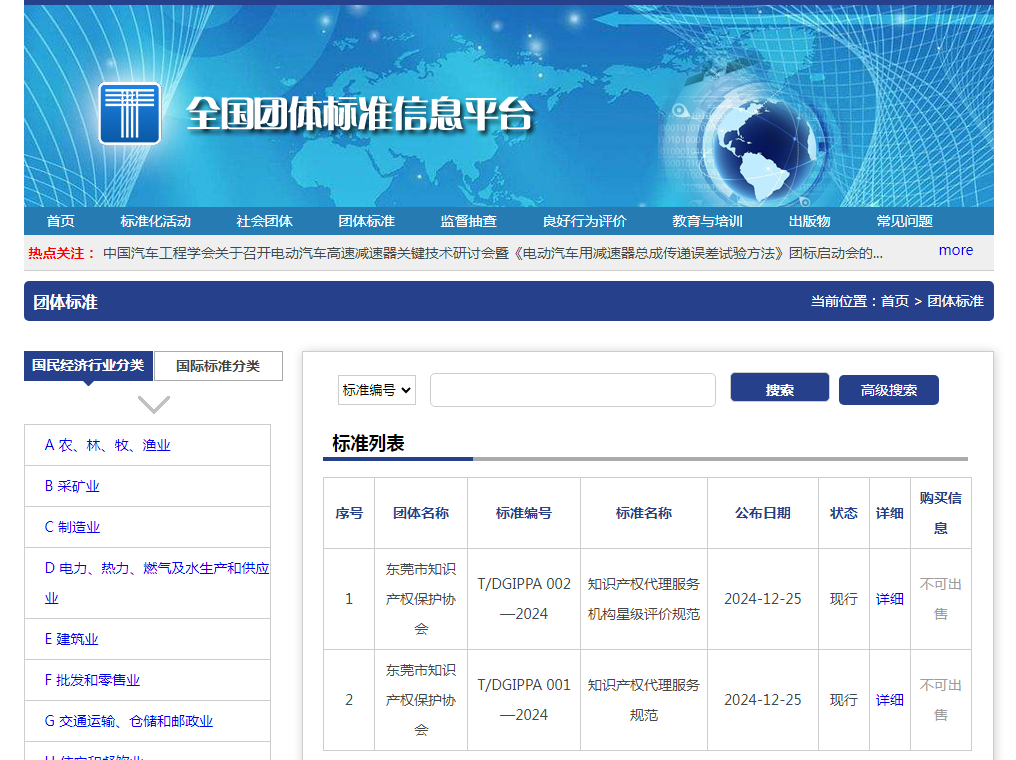Expand the gray chevron below classification tabs
The image size is (1016, 760).
(x=153, y=405)
